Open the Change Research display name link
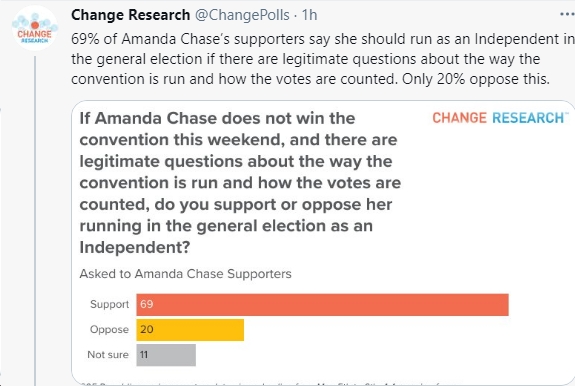The width and height of the screenshot is (575, 386). 131,15
